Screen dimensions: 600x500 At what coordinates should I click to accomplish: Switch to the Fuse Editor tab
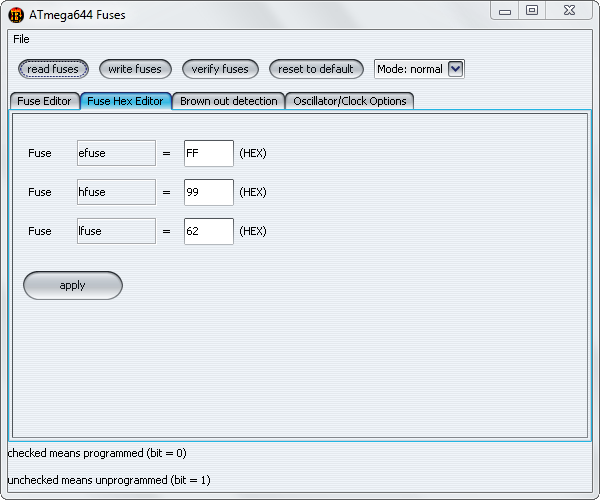[x=44, y=101]
